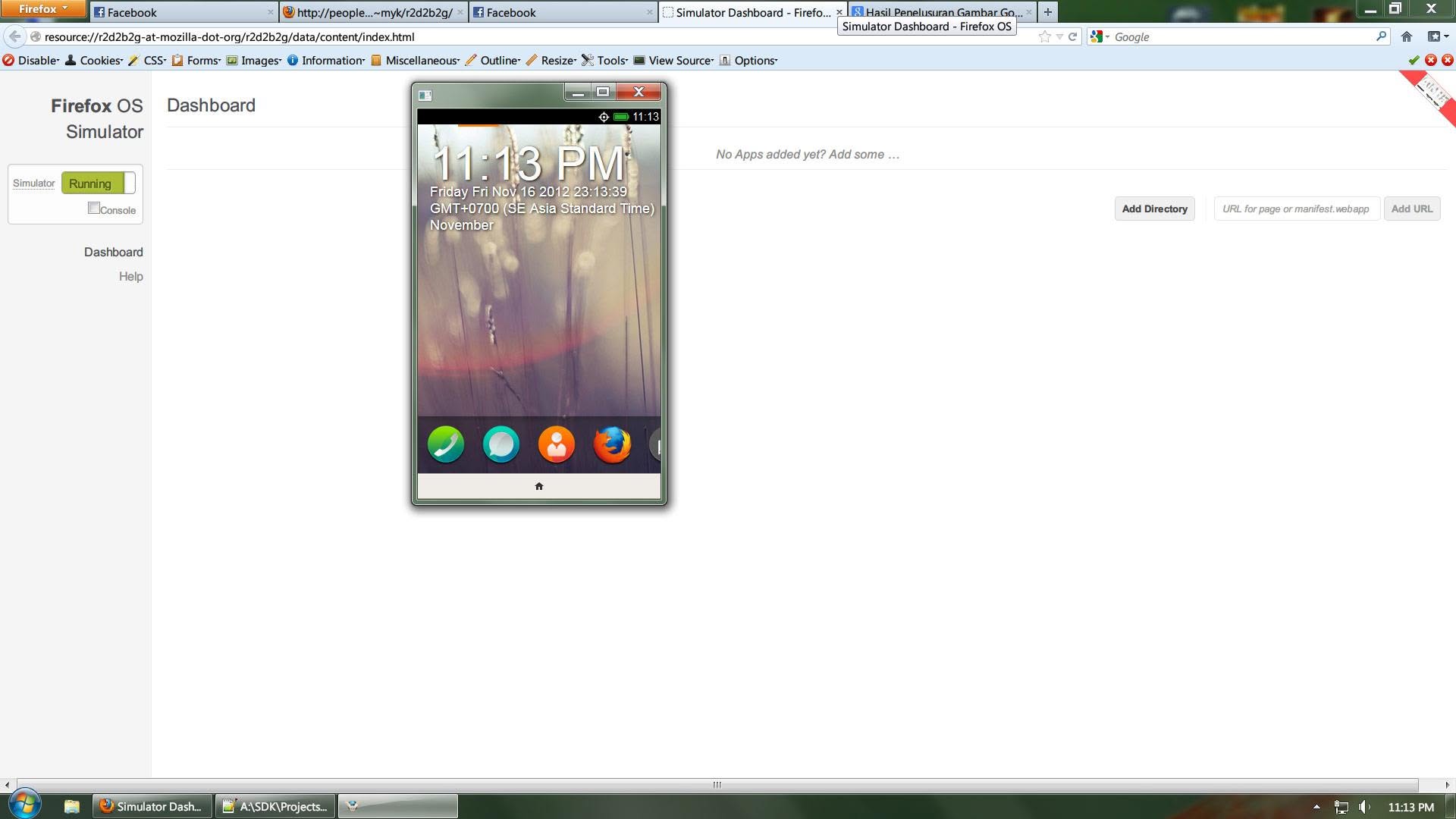Focus the URL for page or manifest.webapp field
The width and height of the screenshot is (1456, 819).
pos(1297,209)
